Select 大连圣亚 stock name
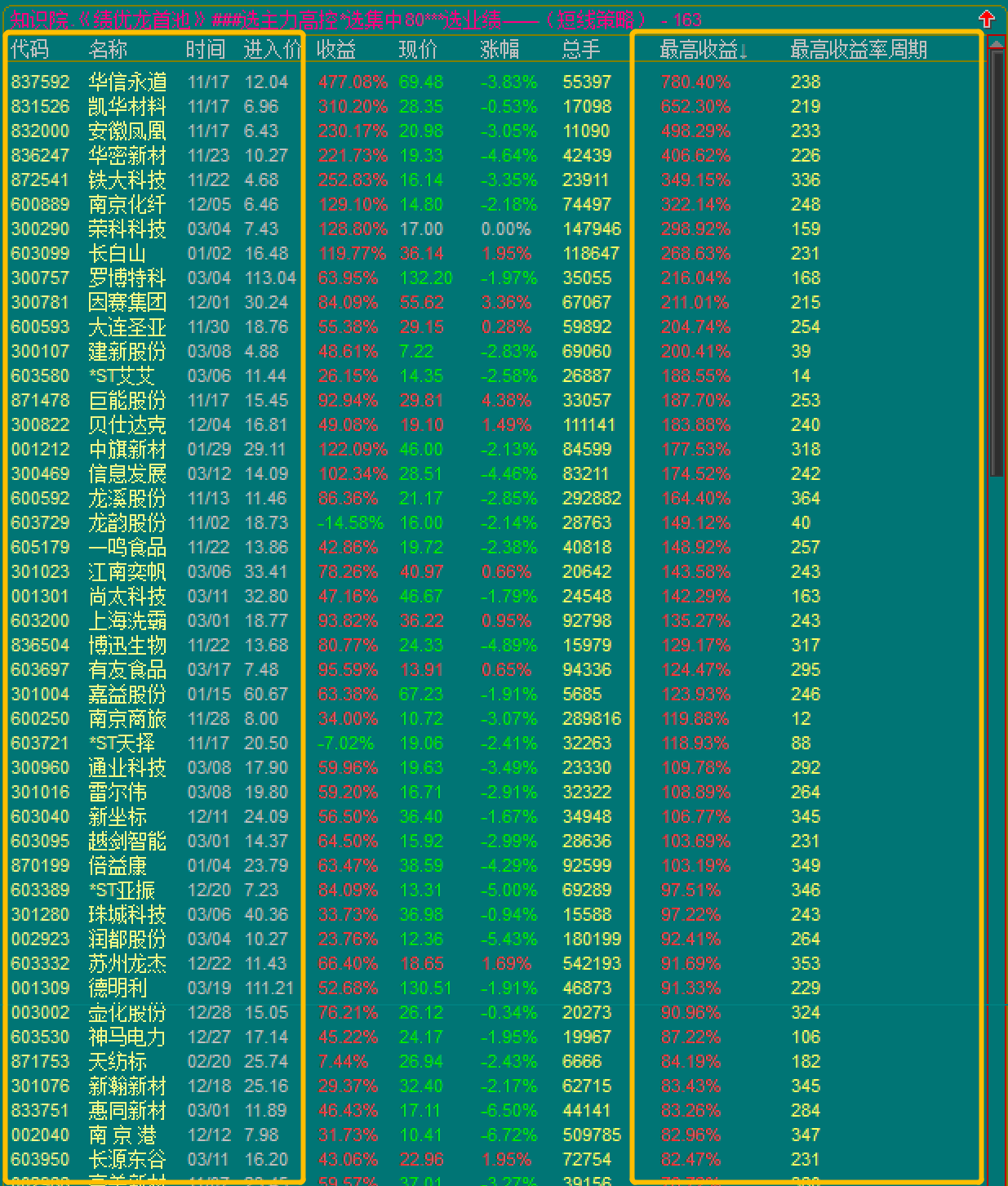This screenshot has width=1008, height=1186. [128, 326]
